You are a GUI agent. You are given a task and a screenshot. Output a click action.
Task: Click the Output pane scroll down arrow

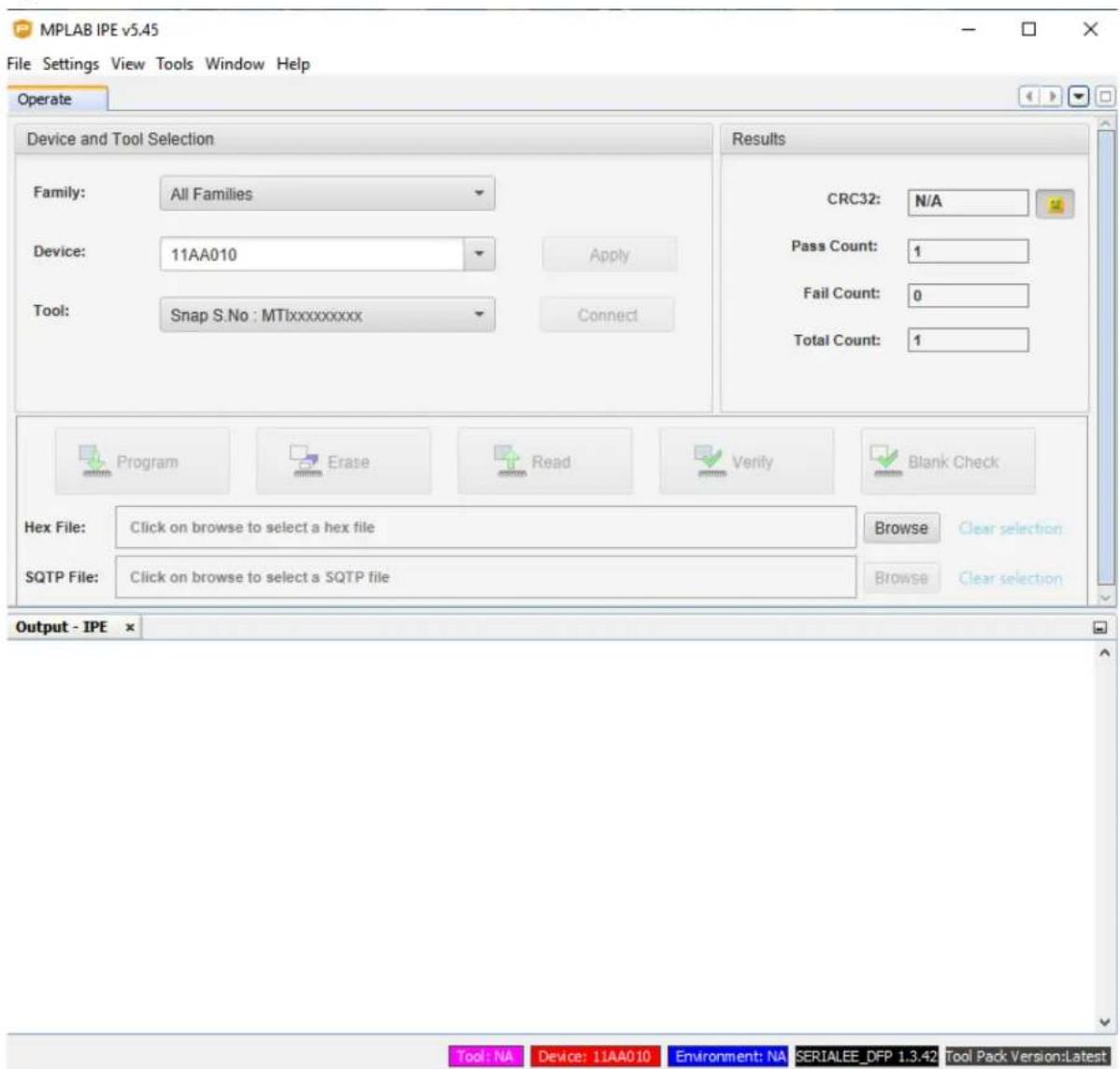tap(1104, 1022)
